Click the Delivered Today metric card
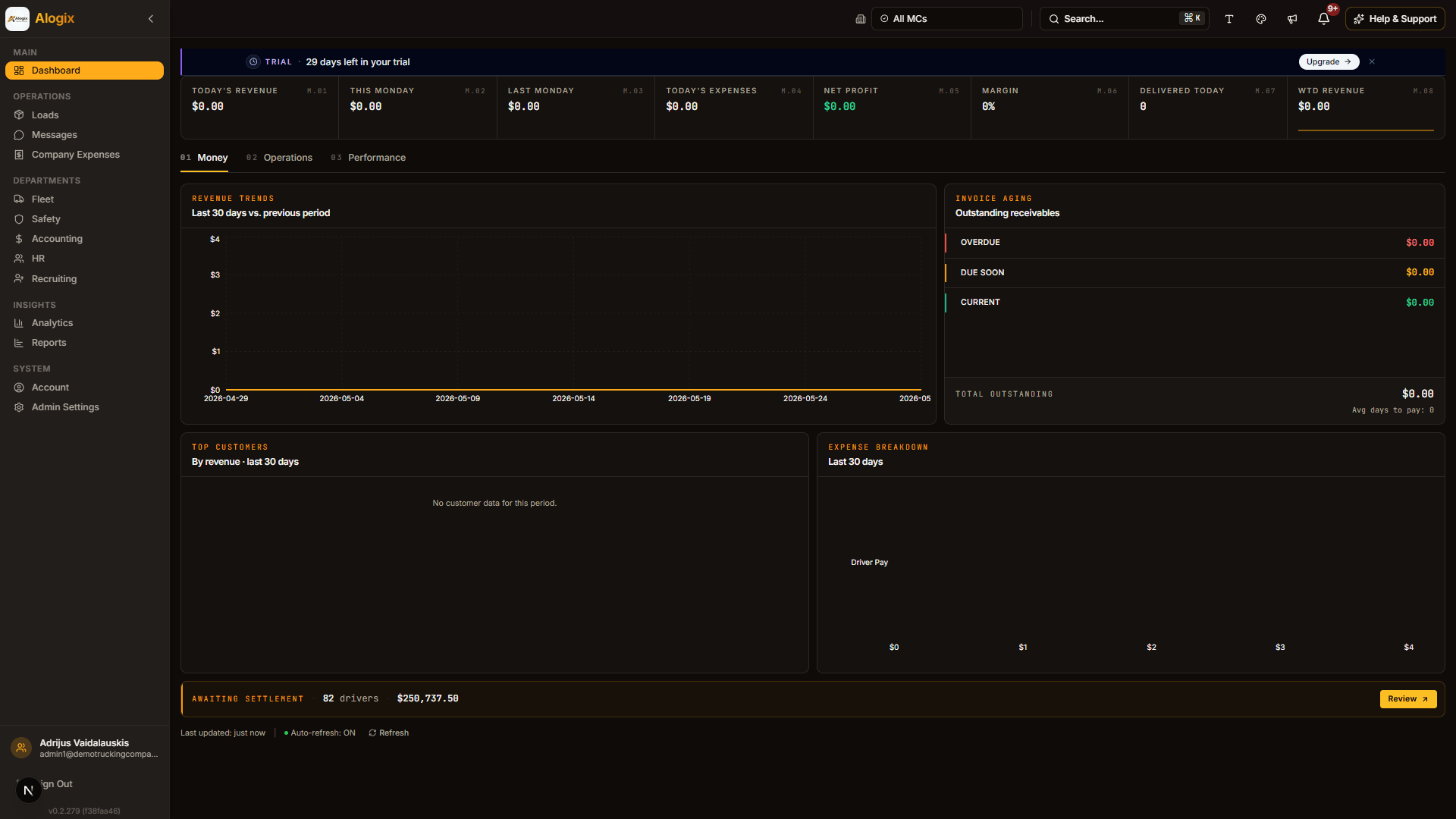 click(x=1207, y=108)
